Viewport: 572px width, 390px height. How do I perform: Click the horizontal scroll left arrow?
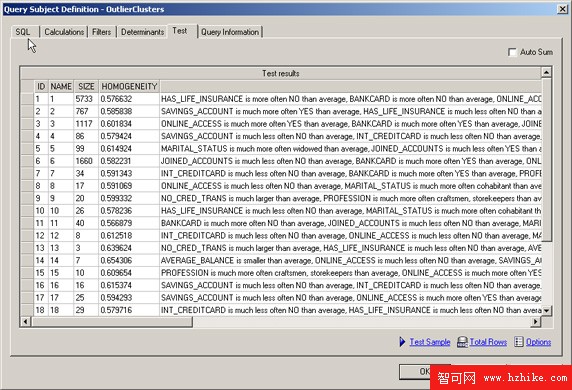pyautogui.click(x=25, y=321)
